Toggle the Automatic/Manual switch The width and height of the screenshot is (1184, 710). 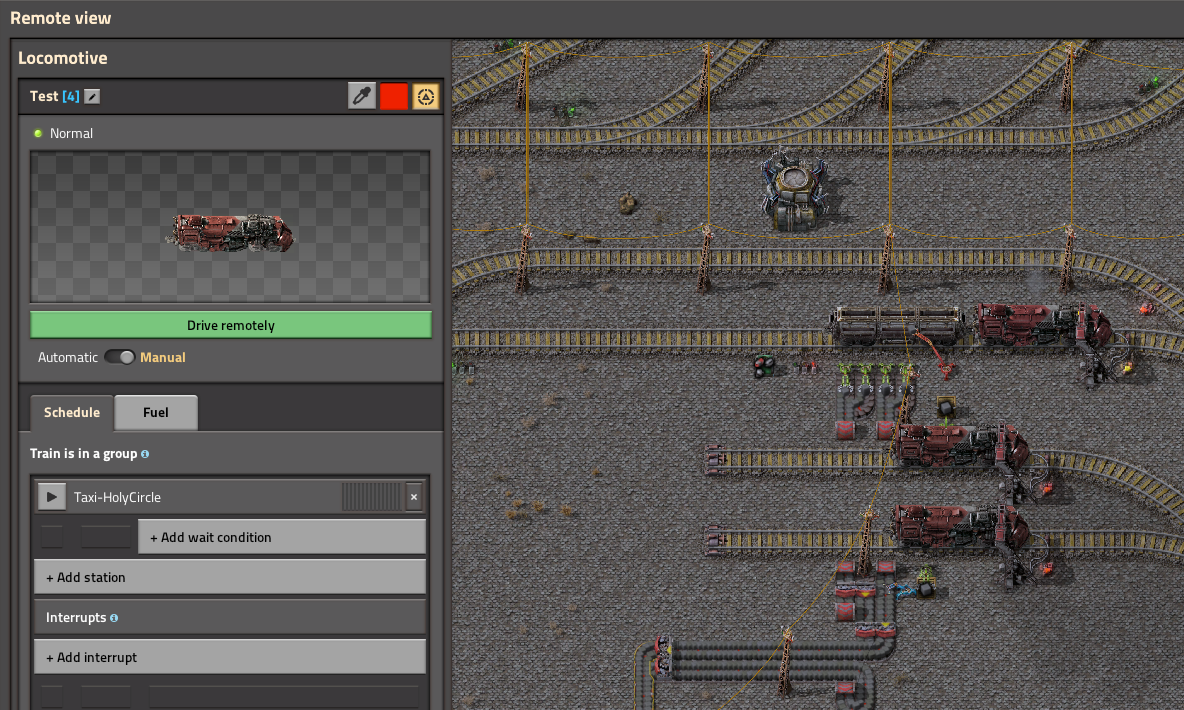click(x=119, y=357)
